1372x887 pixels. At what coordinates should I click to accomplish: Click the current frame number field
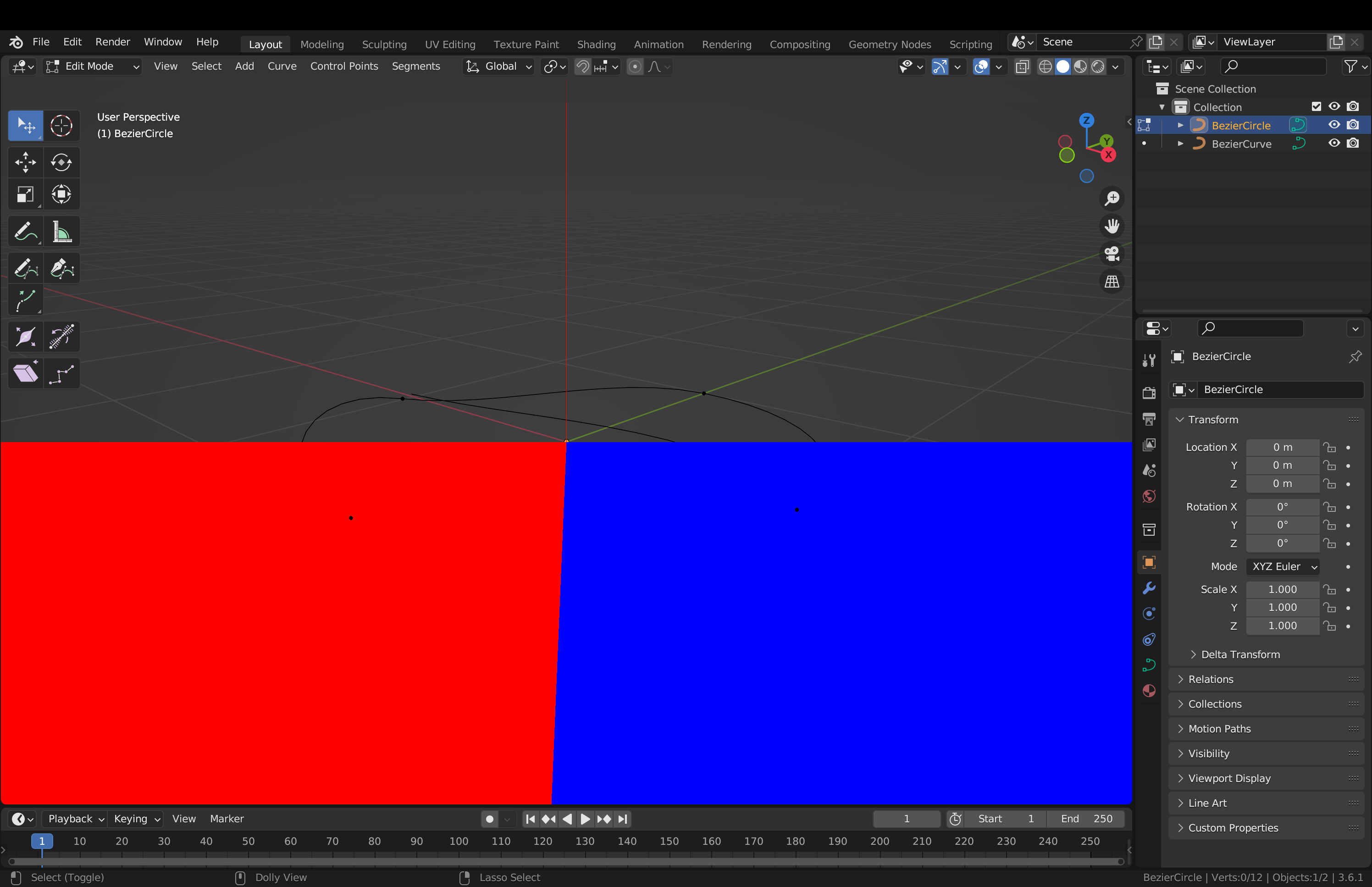click(906, 819)
